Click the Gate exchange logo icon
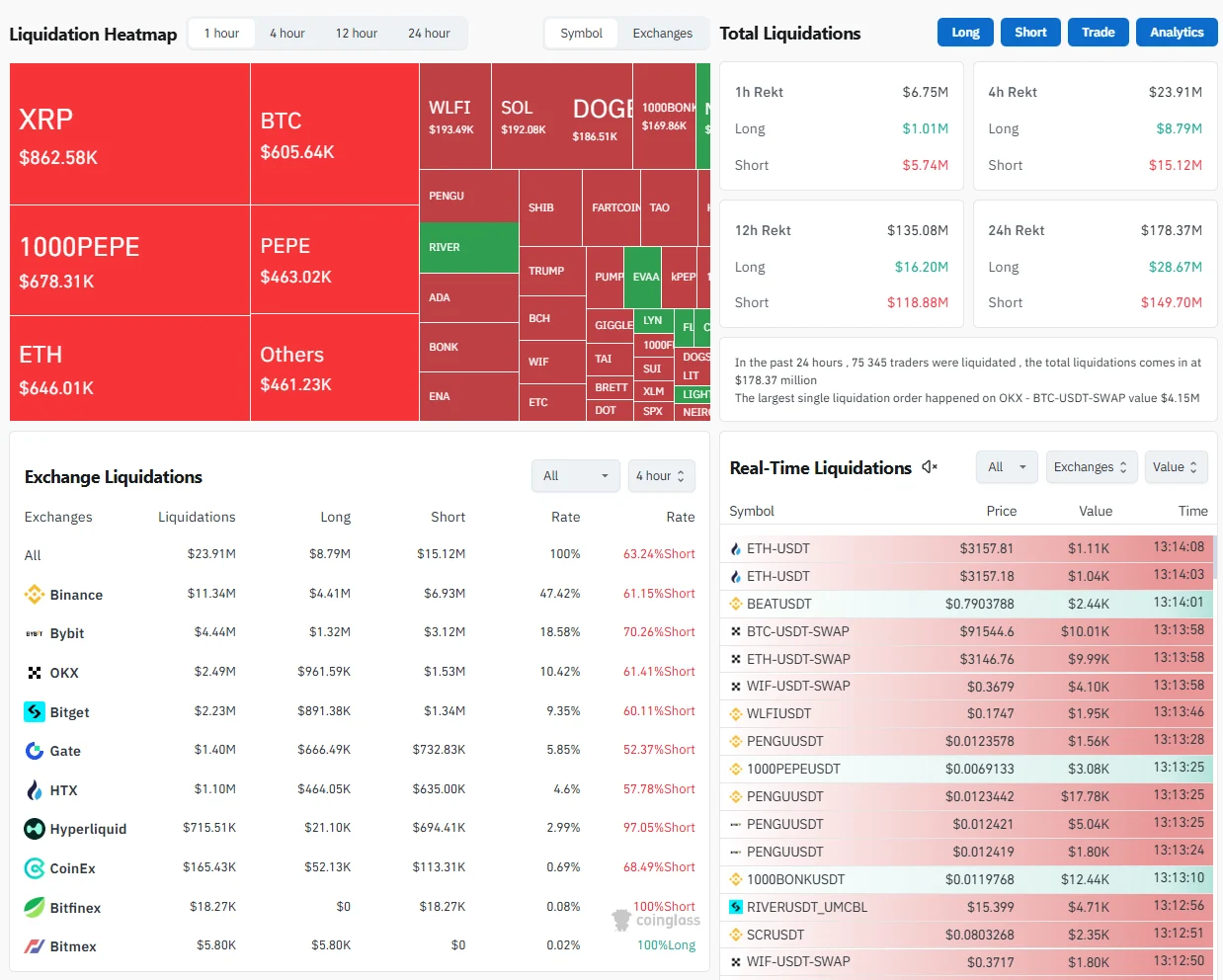Image resolution: width=1223 pixels, height=980 pixels. pos(35,751)
